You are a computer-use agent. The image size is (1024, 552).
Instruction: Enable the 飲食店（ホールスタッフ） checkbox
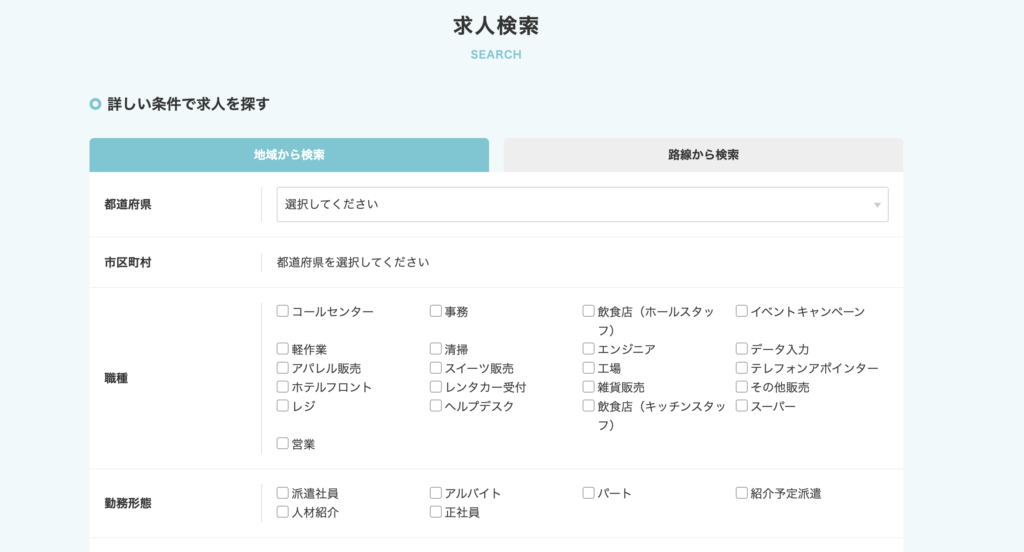(589, 311)
